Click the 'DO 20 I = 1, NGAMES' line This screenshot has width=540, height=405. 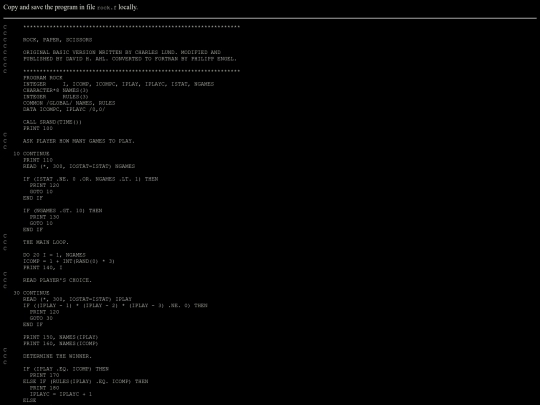coord(54,255)
